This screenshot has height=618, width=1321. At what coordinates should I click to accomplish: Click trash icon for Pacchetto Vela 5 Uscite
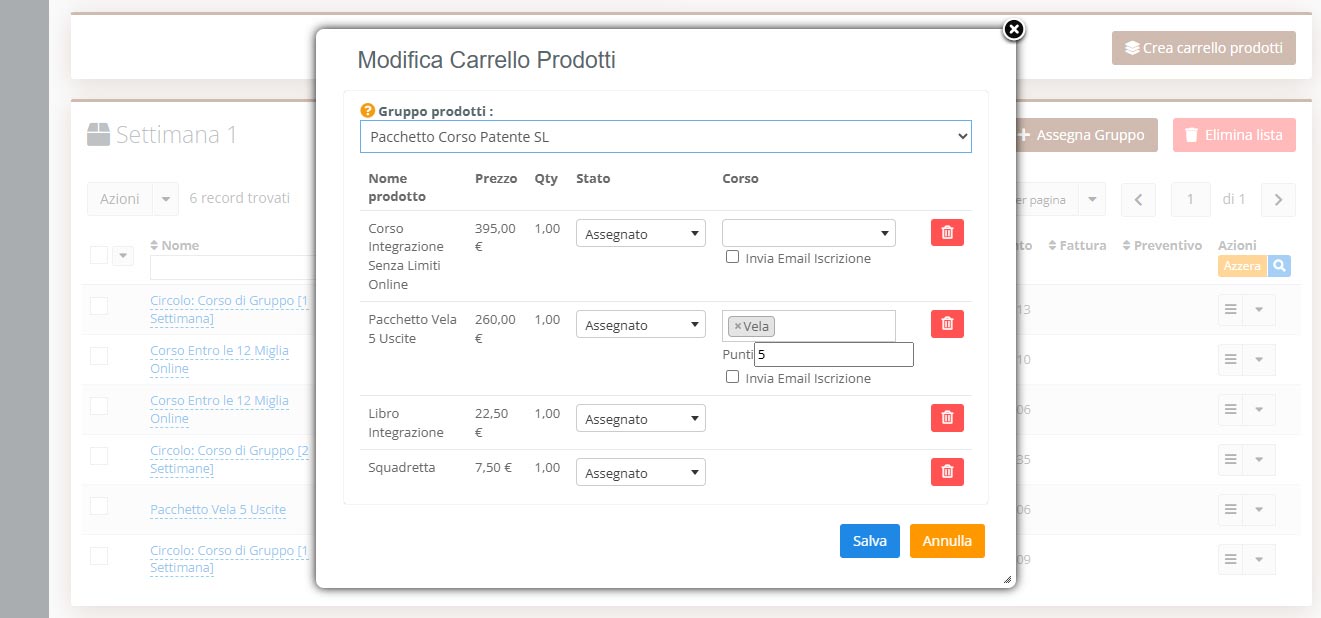click(x=947, y=324)
